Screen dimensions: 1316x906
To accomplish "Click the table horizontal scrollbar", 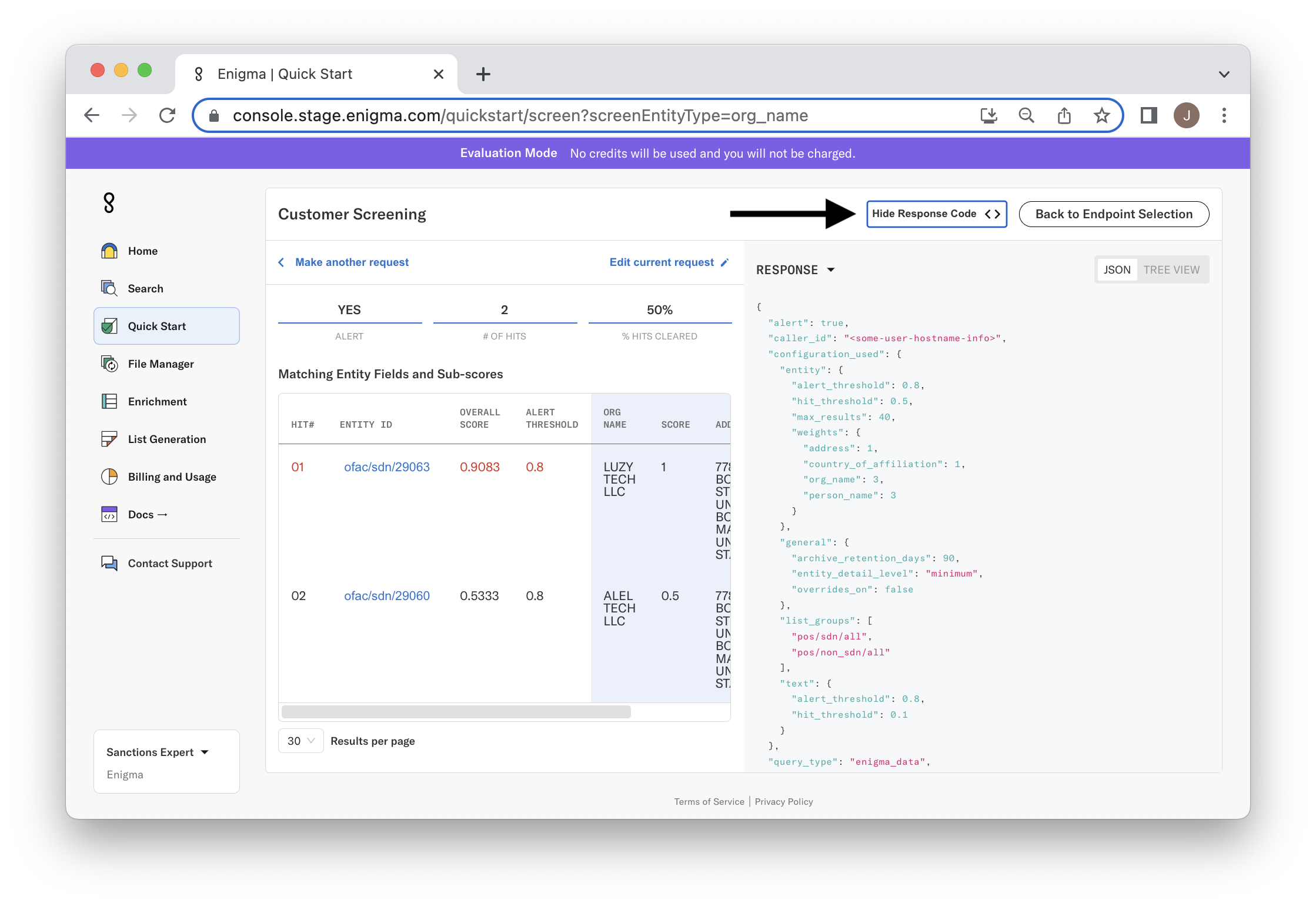I will pyautogui.click(x=456, y=712).
